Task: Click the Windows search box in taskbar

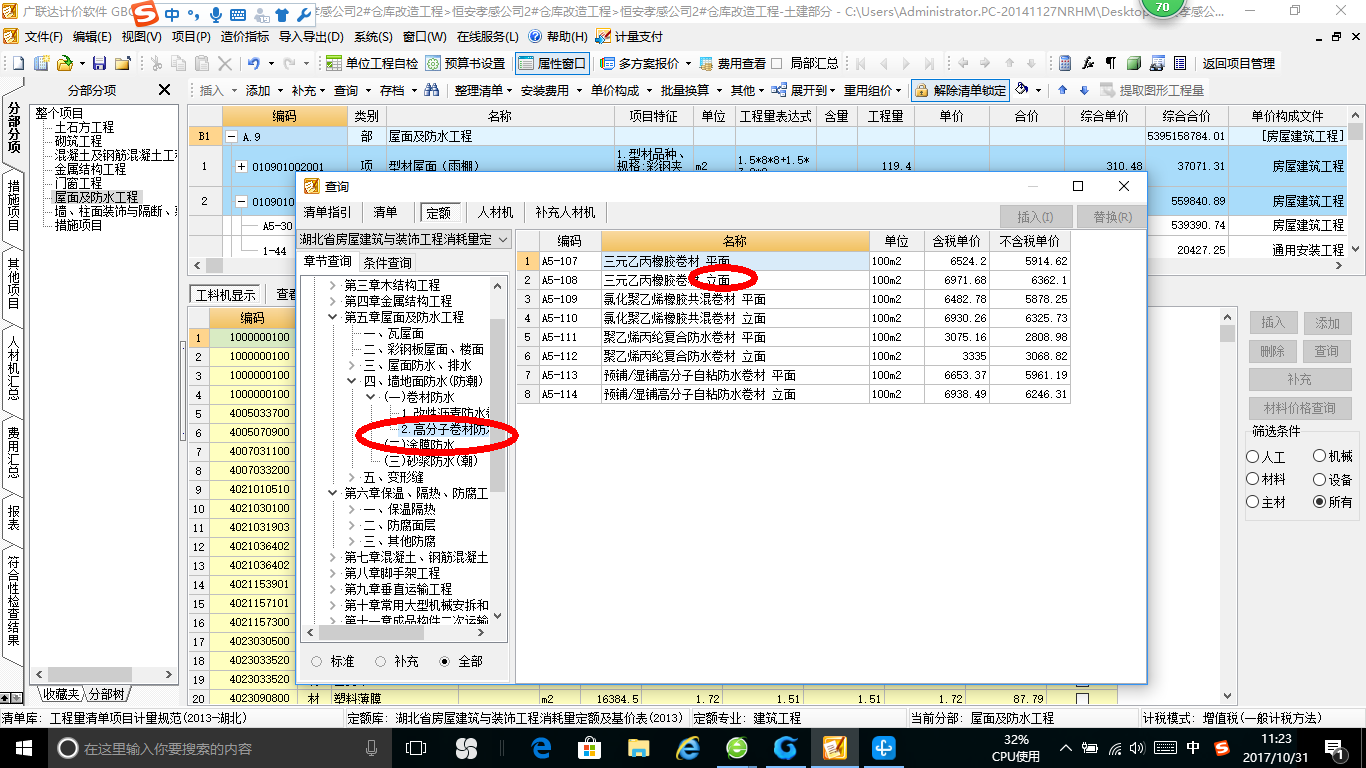Action: tap(218, 748)
